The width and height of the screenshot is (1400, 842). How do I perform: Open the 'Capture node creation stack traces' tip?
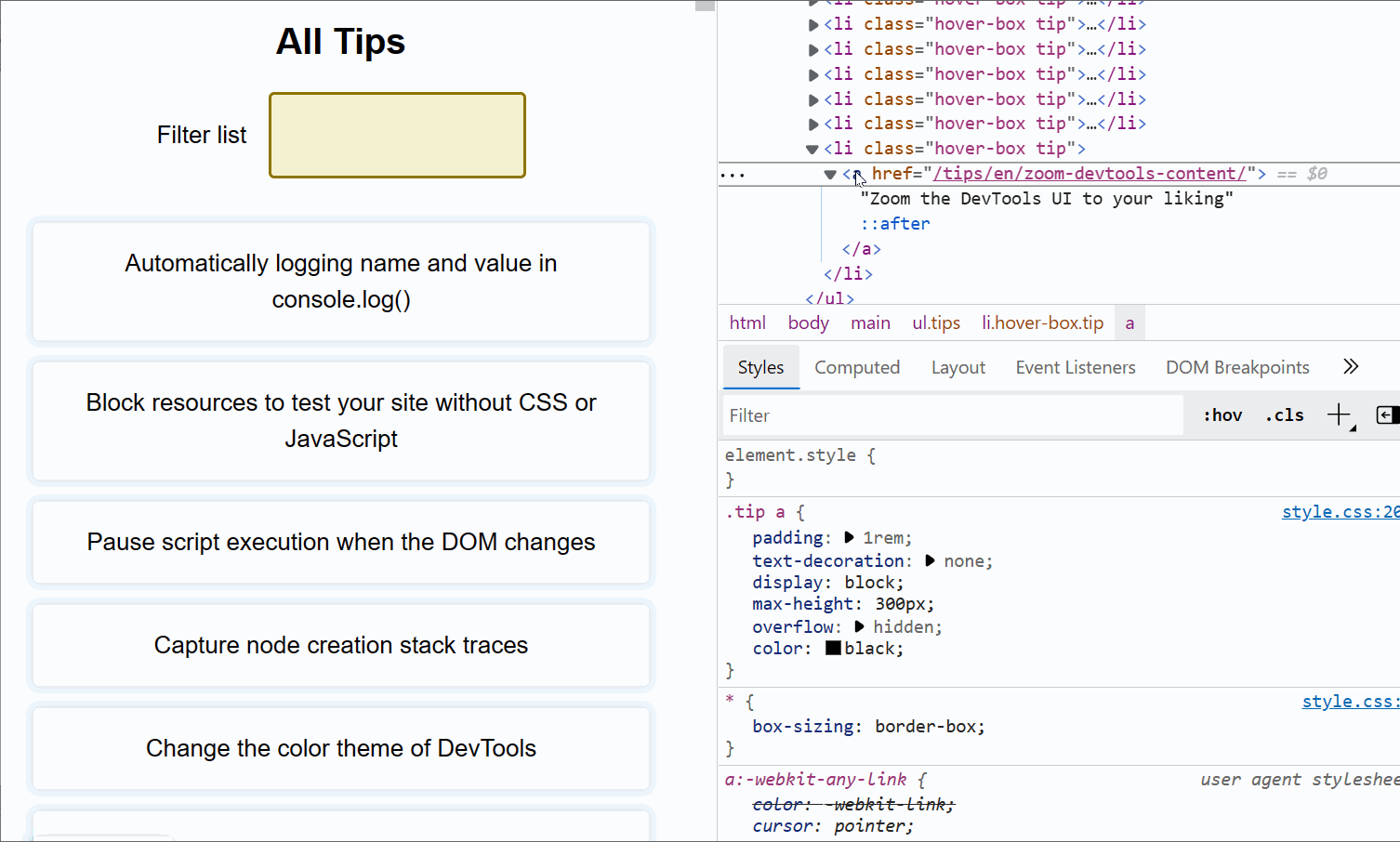click(341, 645)
